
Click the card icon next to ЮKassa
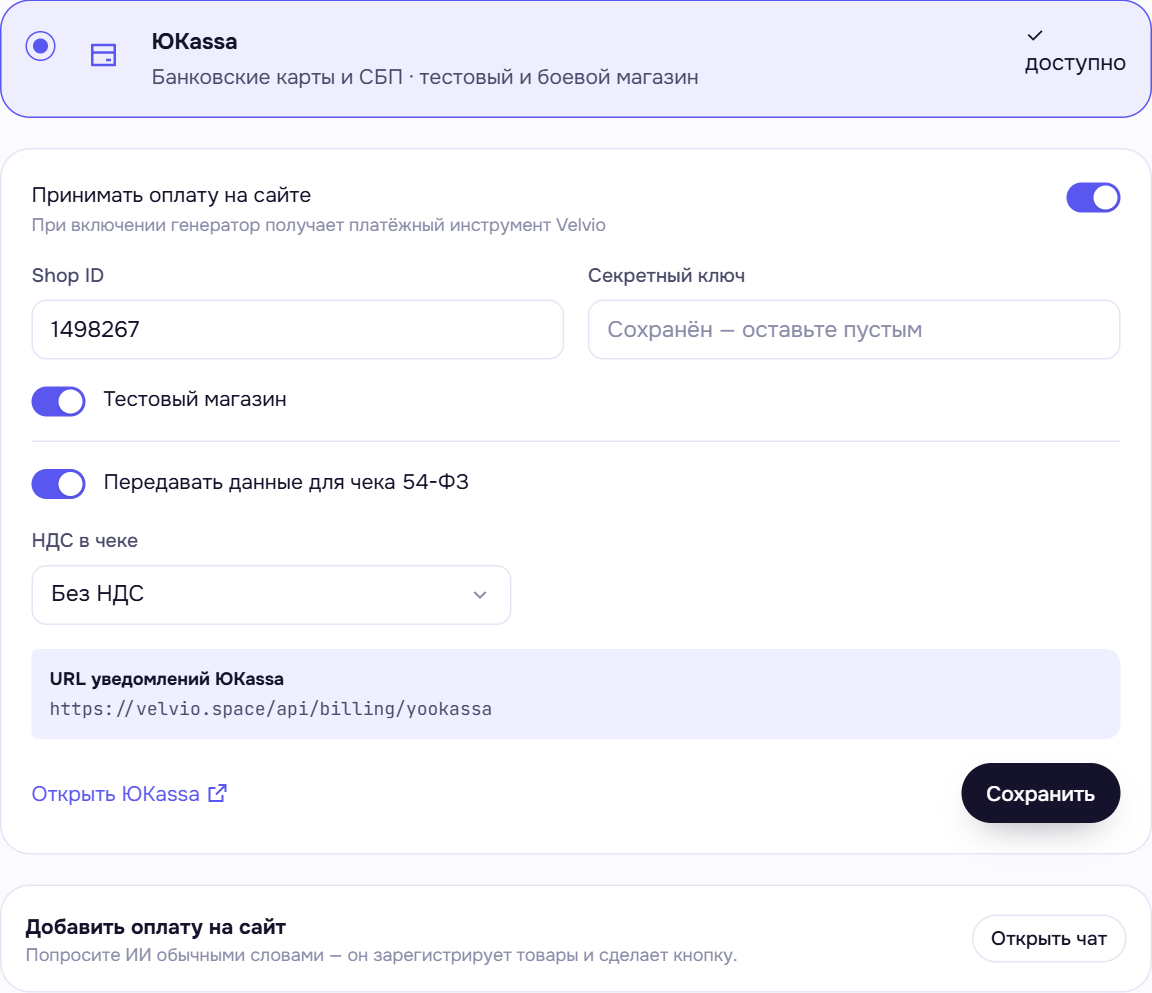[104, 55]
